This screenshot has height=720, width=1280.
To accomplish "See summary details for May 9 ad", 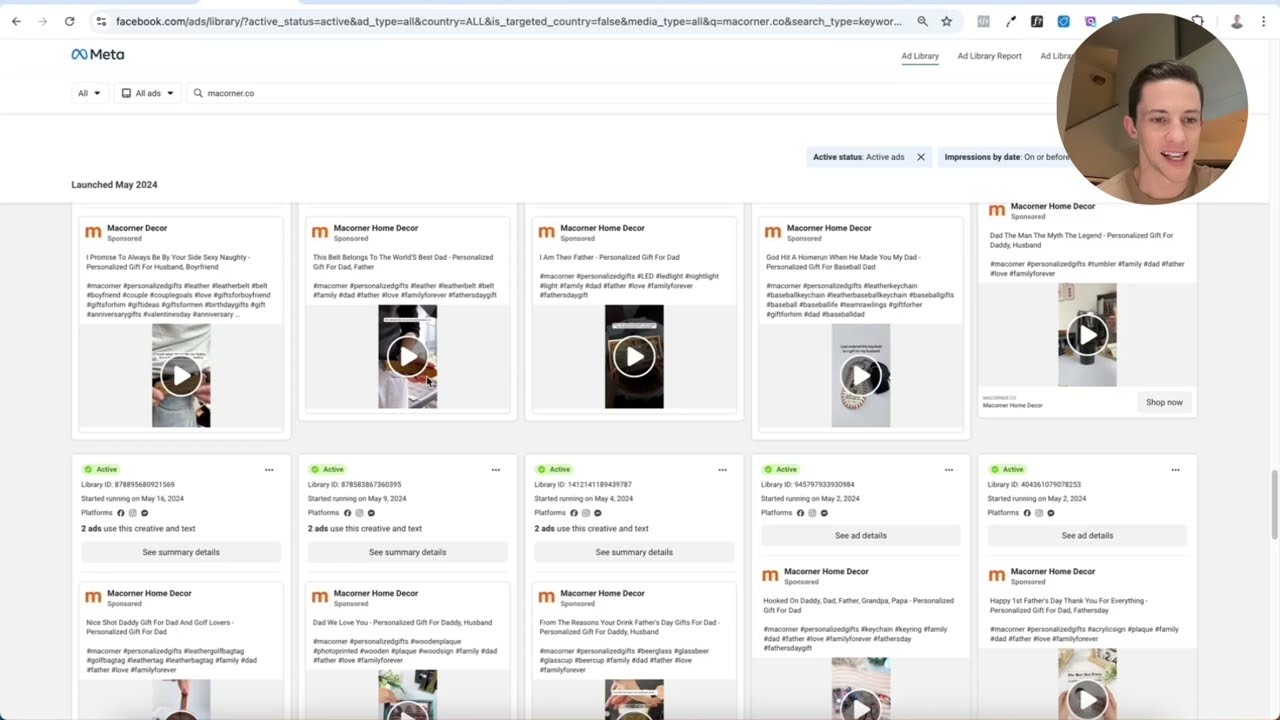I will click(x=407, y=552).
